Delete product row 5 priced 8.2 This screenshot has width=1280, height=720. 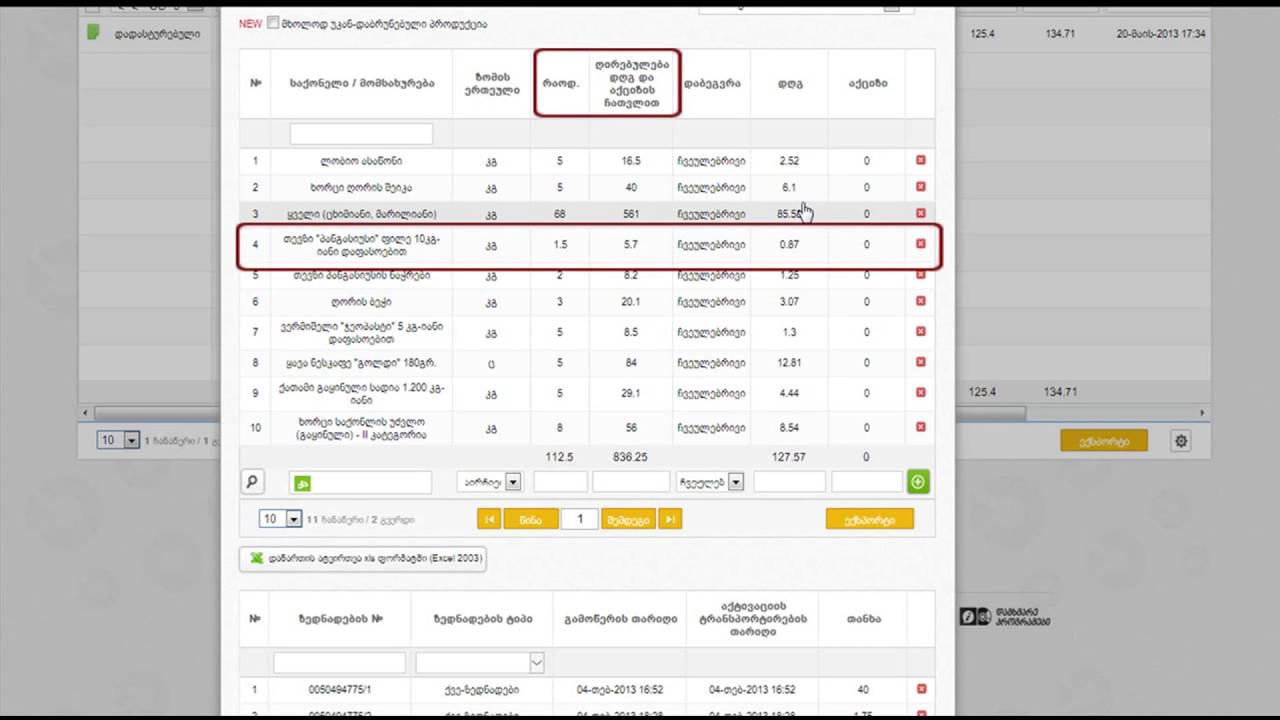click(x=920, y=275)
